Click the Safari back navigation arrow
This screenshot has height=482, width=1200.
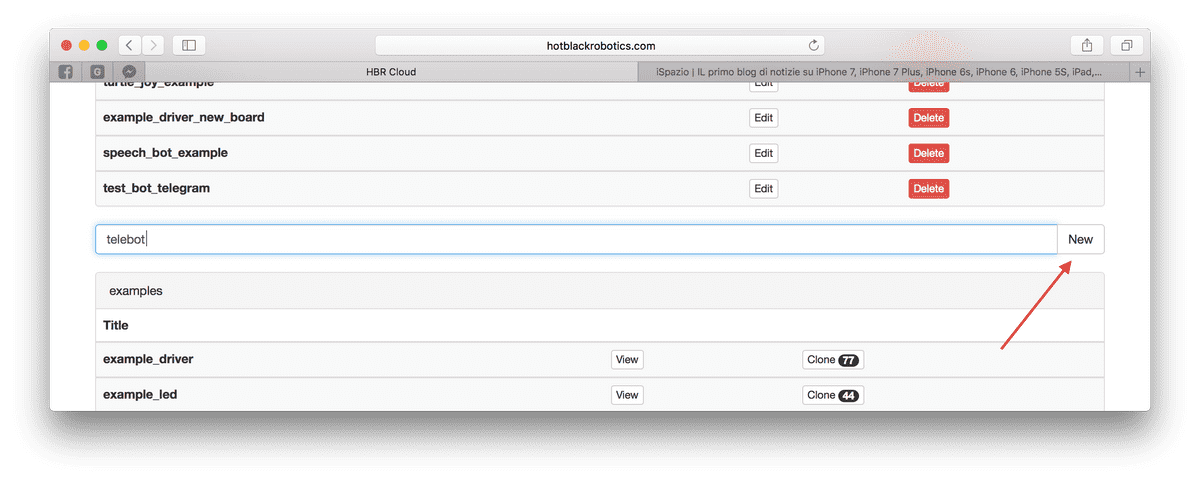[130, 45]
